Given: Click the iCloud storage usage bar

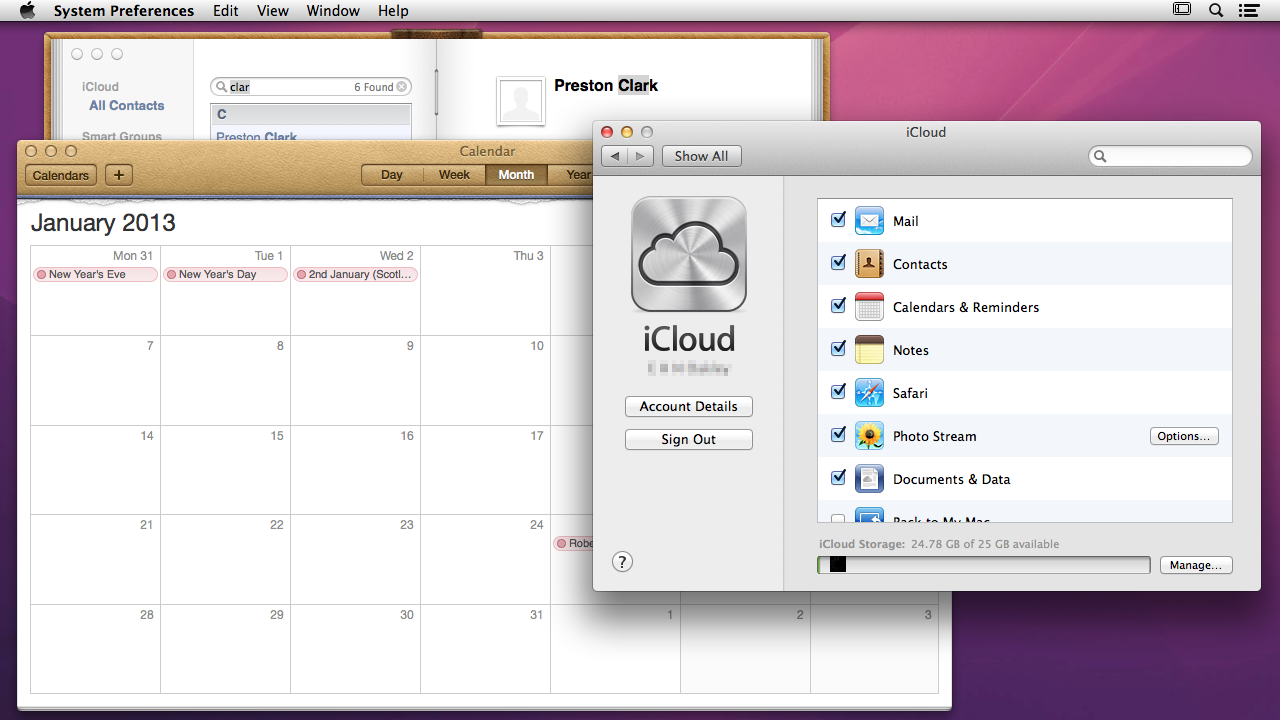Looking at the screenshot, I should pyautogui.click(x=983, y=565).
